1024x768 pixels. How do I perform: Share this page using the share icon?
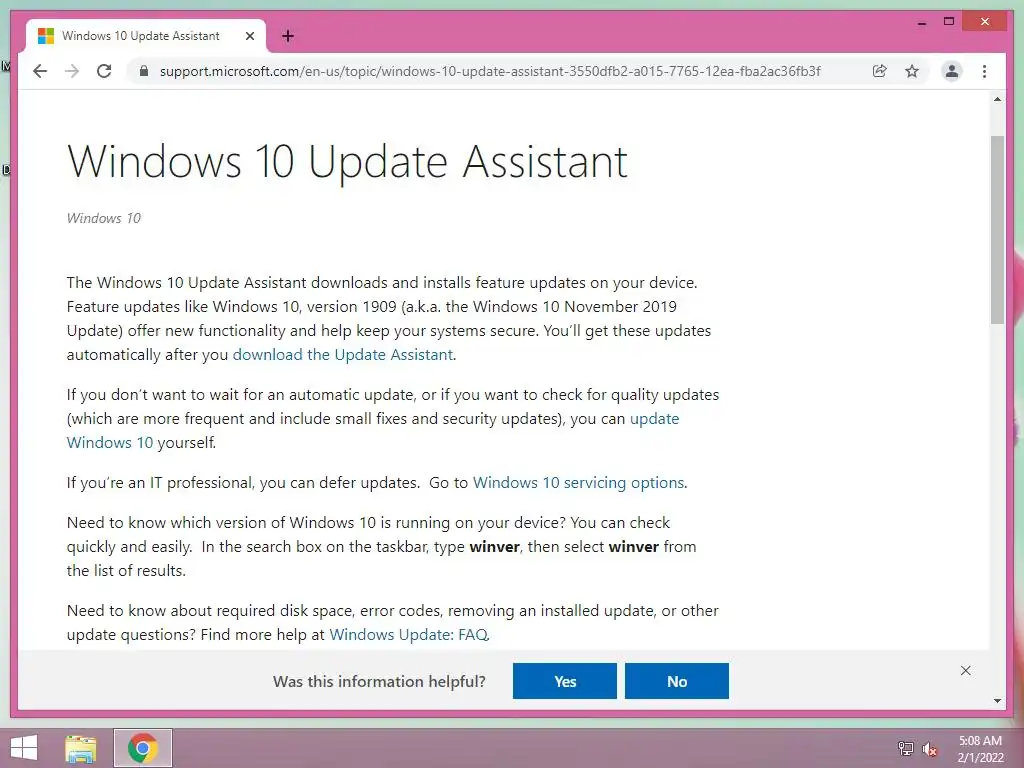[x=880, y=71]
